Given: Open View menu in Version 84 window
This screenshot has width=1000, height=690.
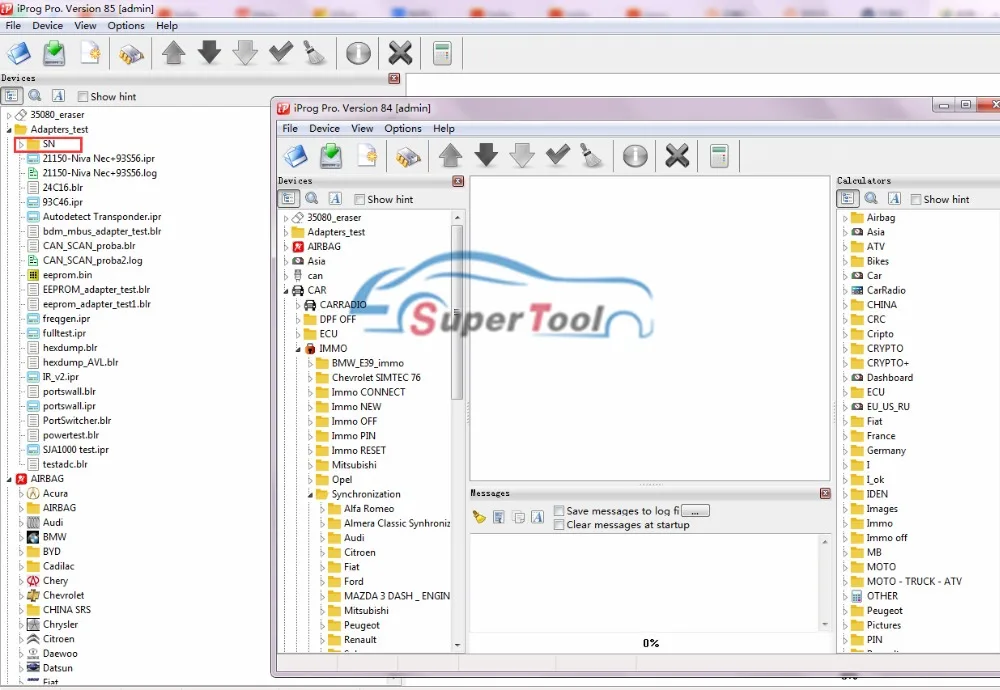Looking at the screenshot, I should 362,128.
